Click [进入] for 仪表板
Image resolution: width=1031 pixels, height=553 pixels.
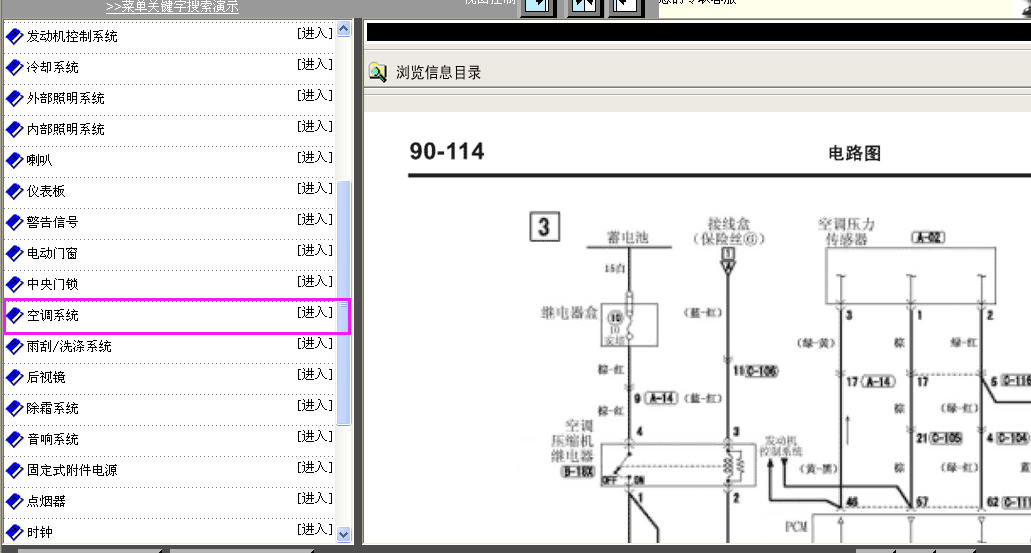(315, 188)
